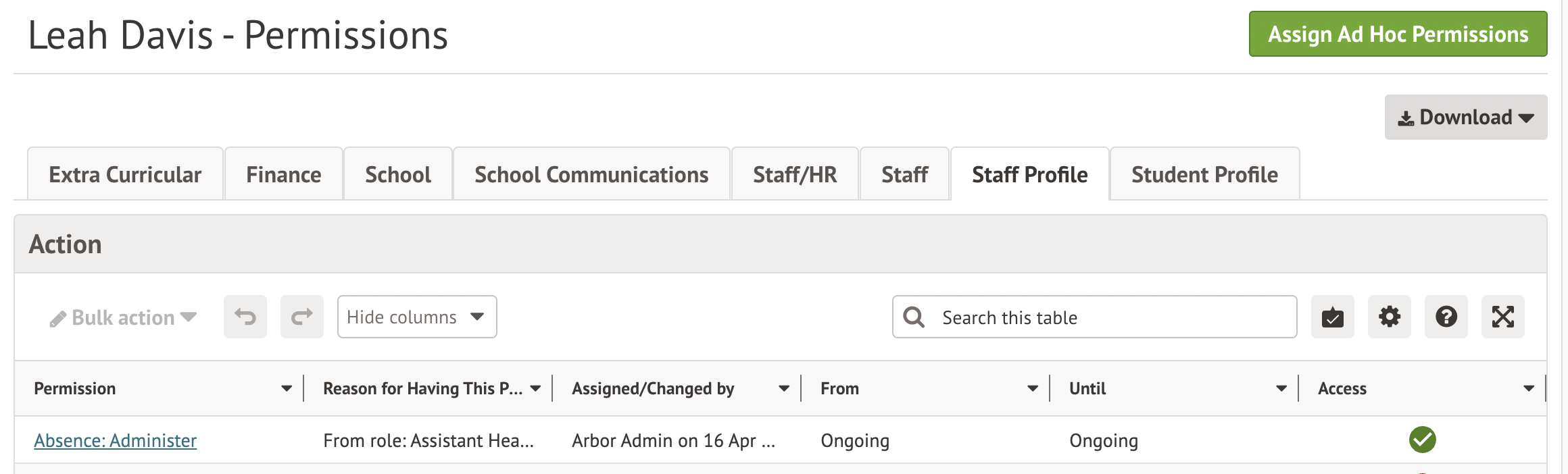Click Assign Ad Hoc Permissions button

pyautogui.click(x=1398, y=34)
